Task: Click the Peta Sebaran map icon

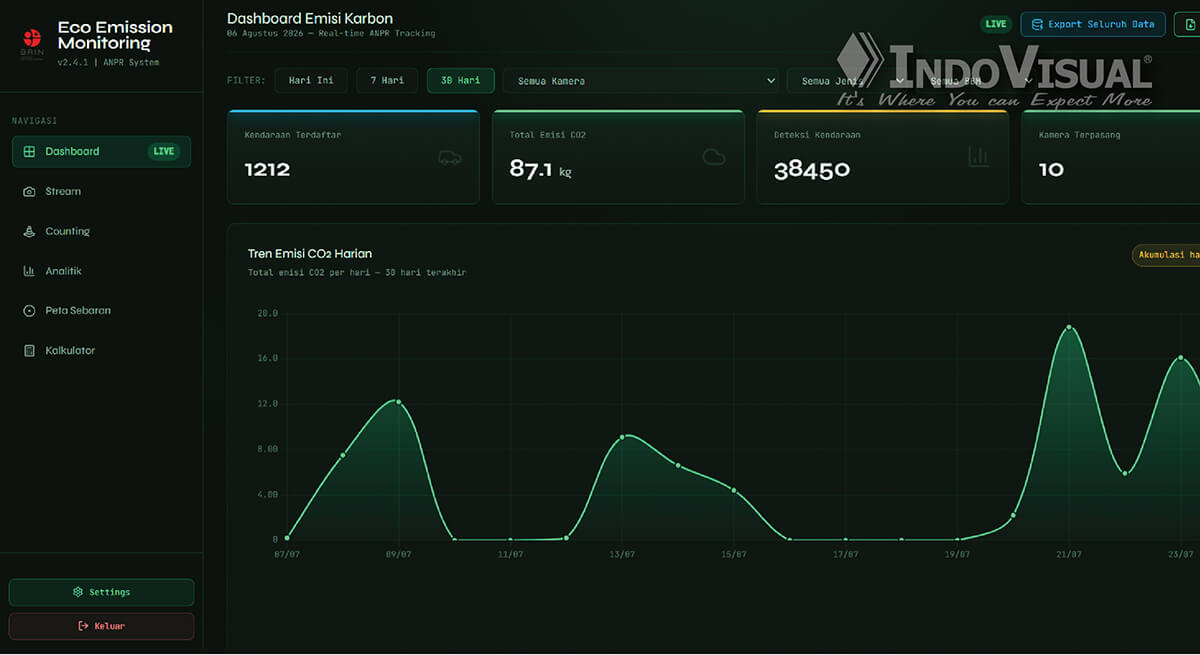Action: pyautogui.click(x=29, y=311)
